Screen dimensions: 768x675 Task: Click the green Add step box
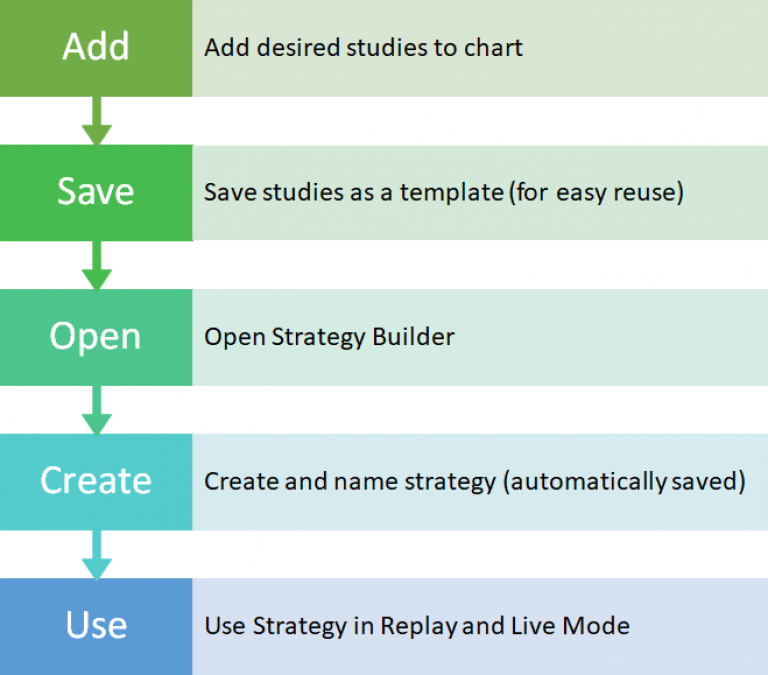(x=96, y=48)
